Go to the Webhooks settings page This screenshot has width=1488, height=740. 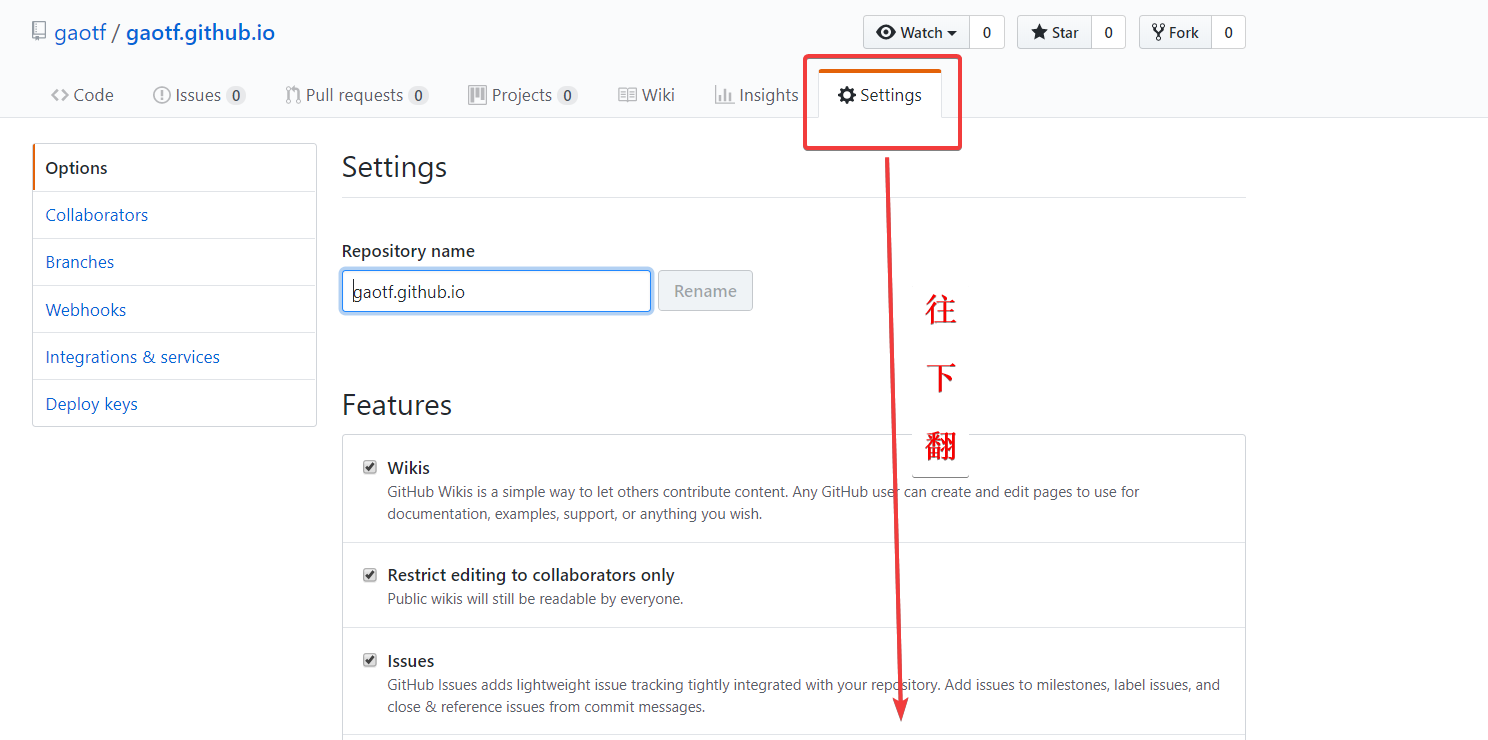[86, 310]
